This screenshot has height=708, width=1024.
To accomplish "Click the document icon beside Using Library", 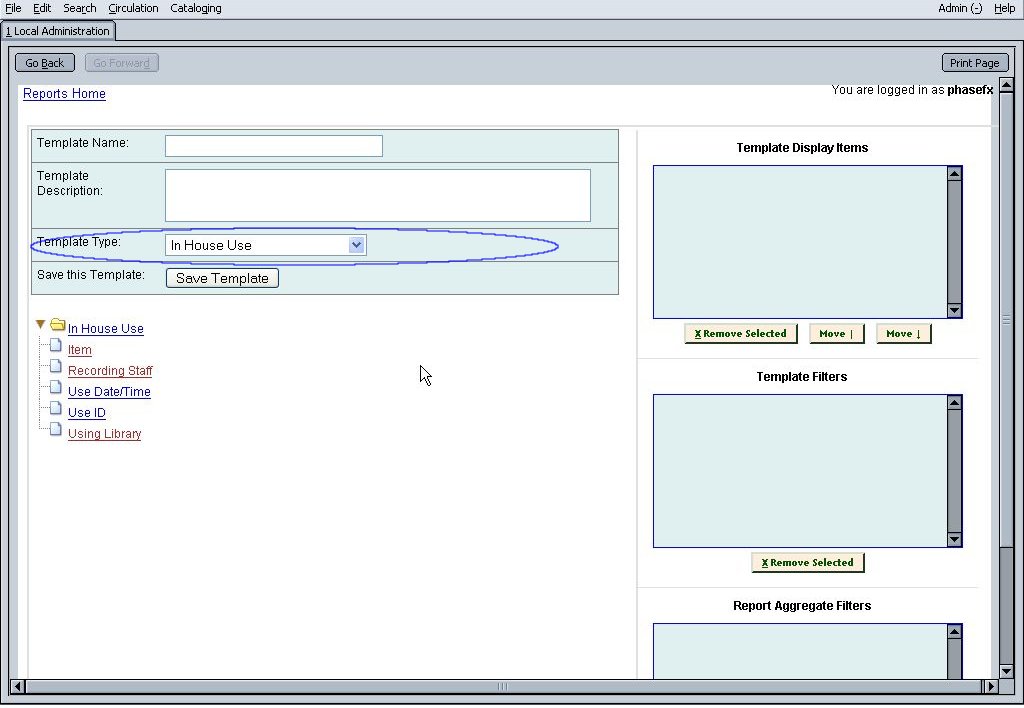I will [56, 430].
